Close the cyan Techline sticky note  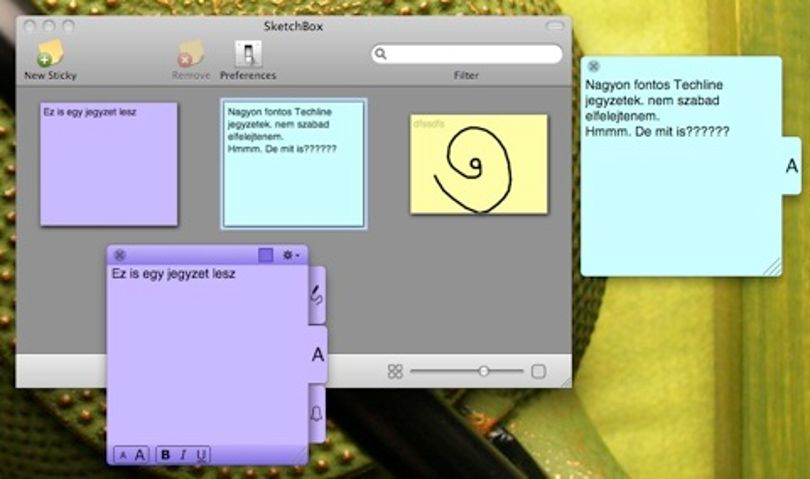pos(594,66)
